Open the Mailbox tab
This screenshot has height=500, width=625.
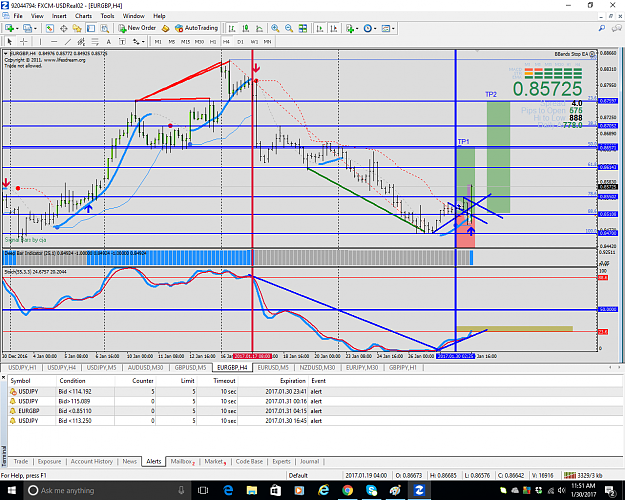click(x=182, y=461)
